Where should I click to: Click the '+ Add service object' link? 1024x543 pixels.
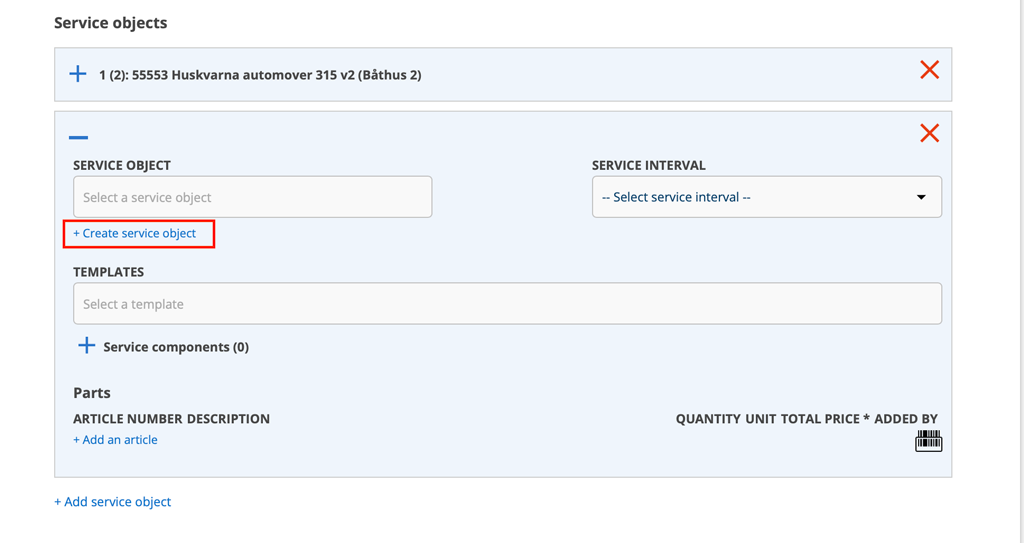(x=113, y=502)
